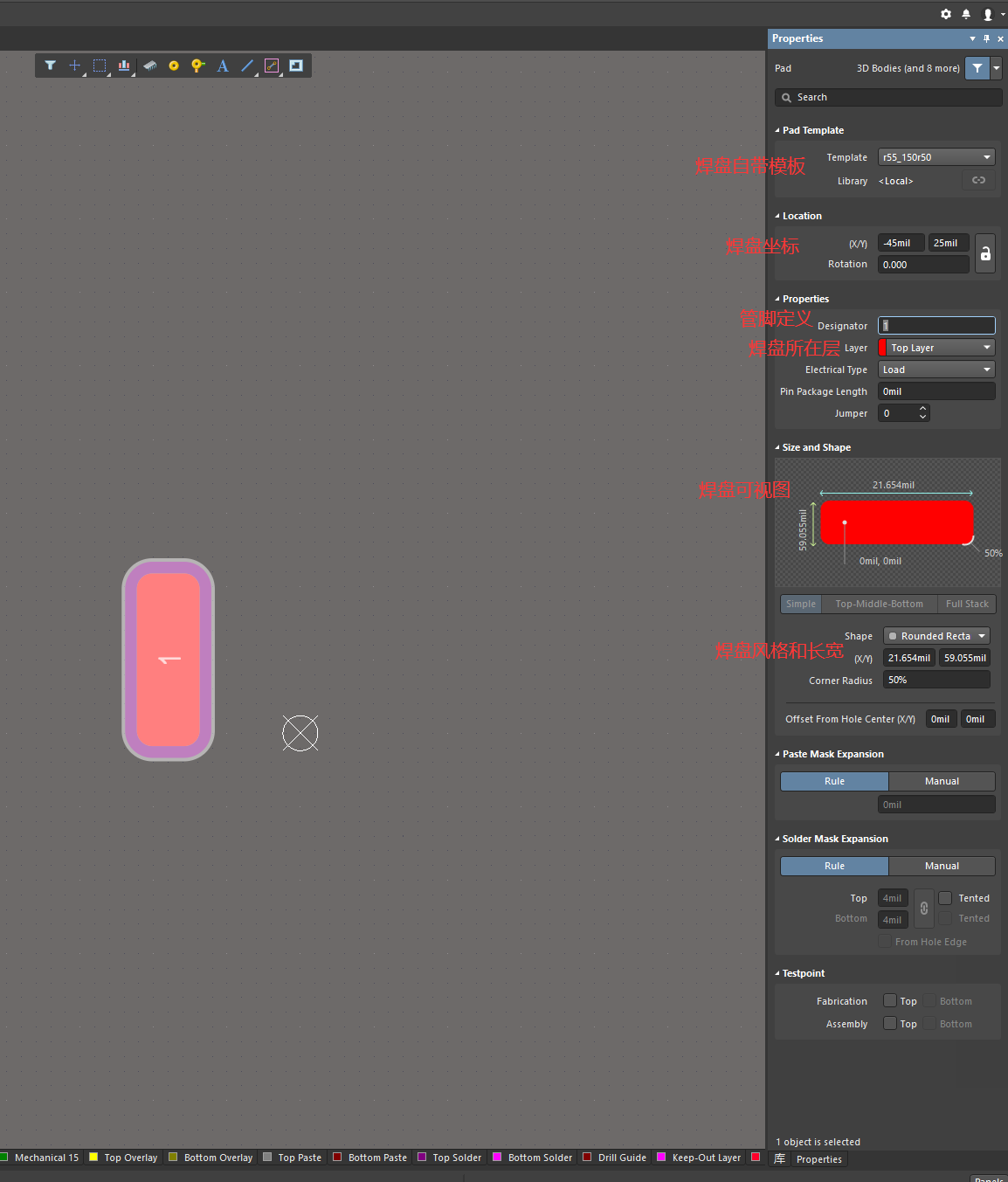Select Rule for Paste Mask Expansion
This screenshot has height=1182, width=1008.
pyautogui.click(x=834, y=781)
